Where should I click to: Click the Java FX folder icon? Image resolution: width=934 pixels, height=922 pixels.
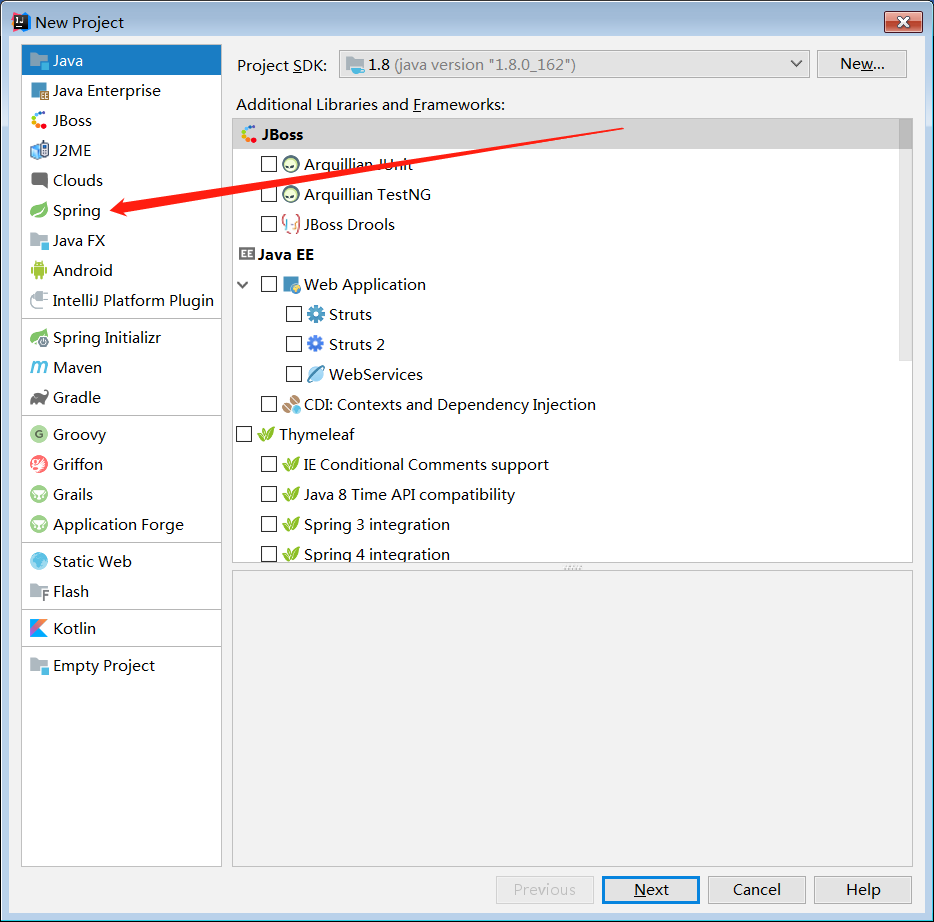39,241
